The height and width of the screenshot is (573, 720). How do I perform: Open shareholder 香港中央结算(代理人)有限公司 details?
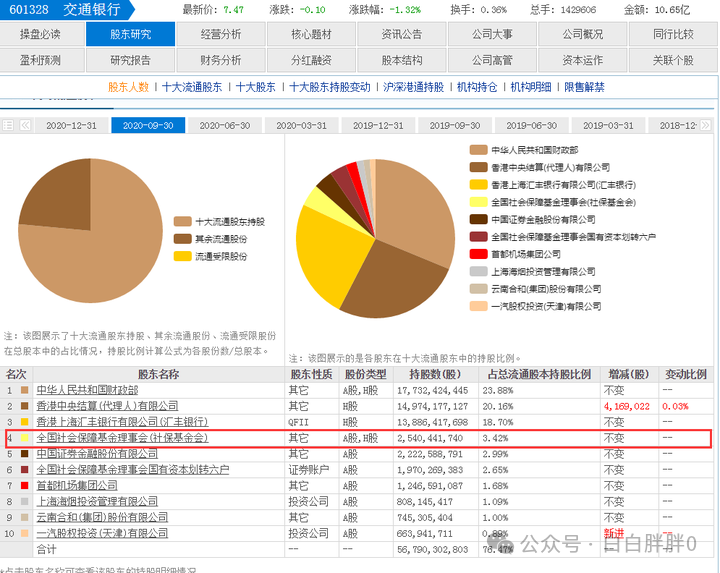click(x=107, y=406)
